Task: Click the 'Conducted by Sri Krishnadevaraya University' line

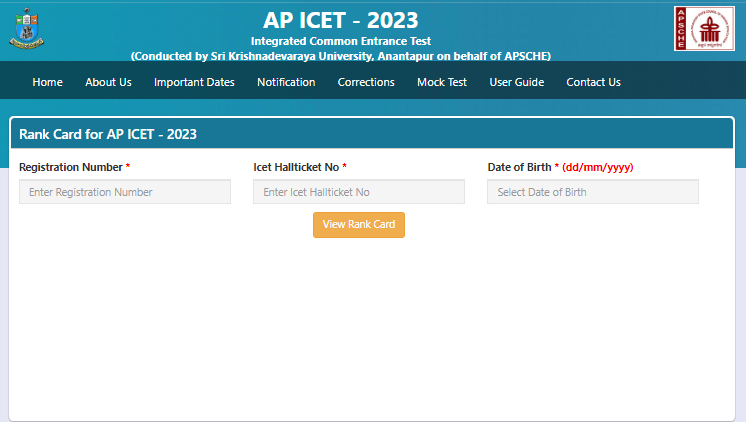Action: click(x=341, y=56)
